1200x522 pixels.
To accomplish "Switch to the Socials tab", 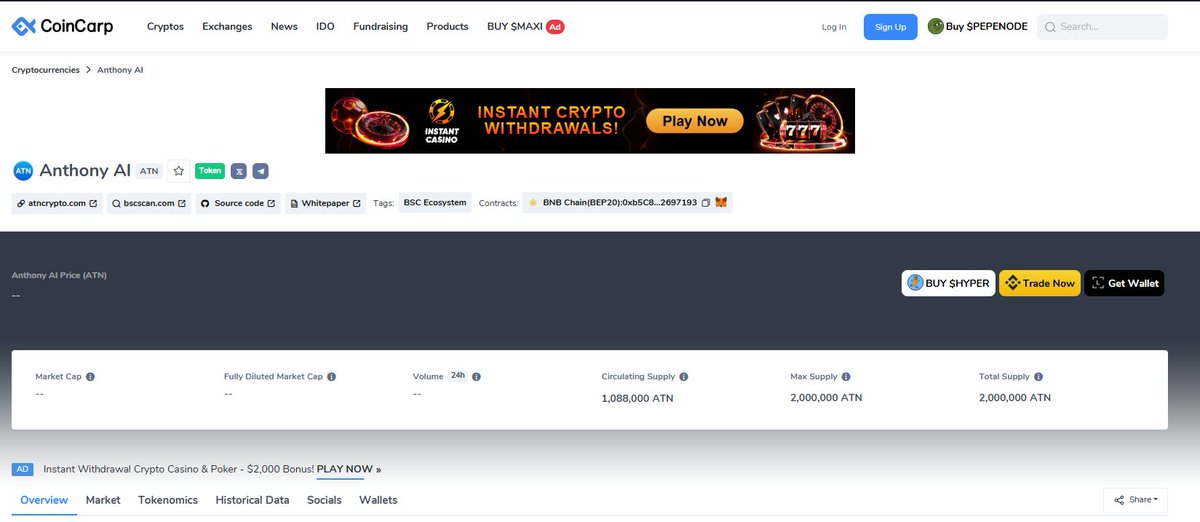I will click(x=324, y=500).
